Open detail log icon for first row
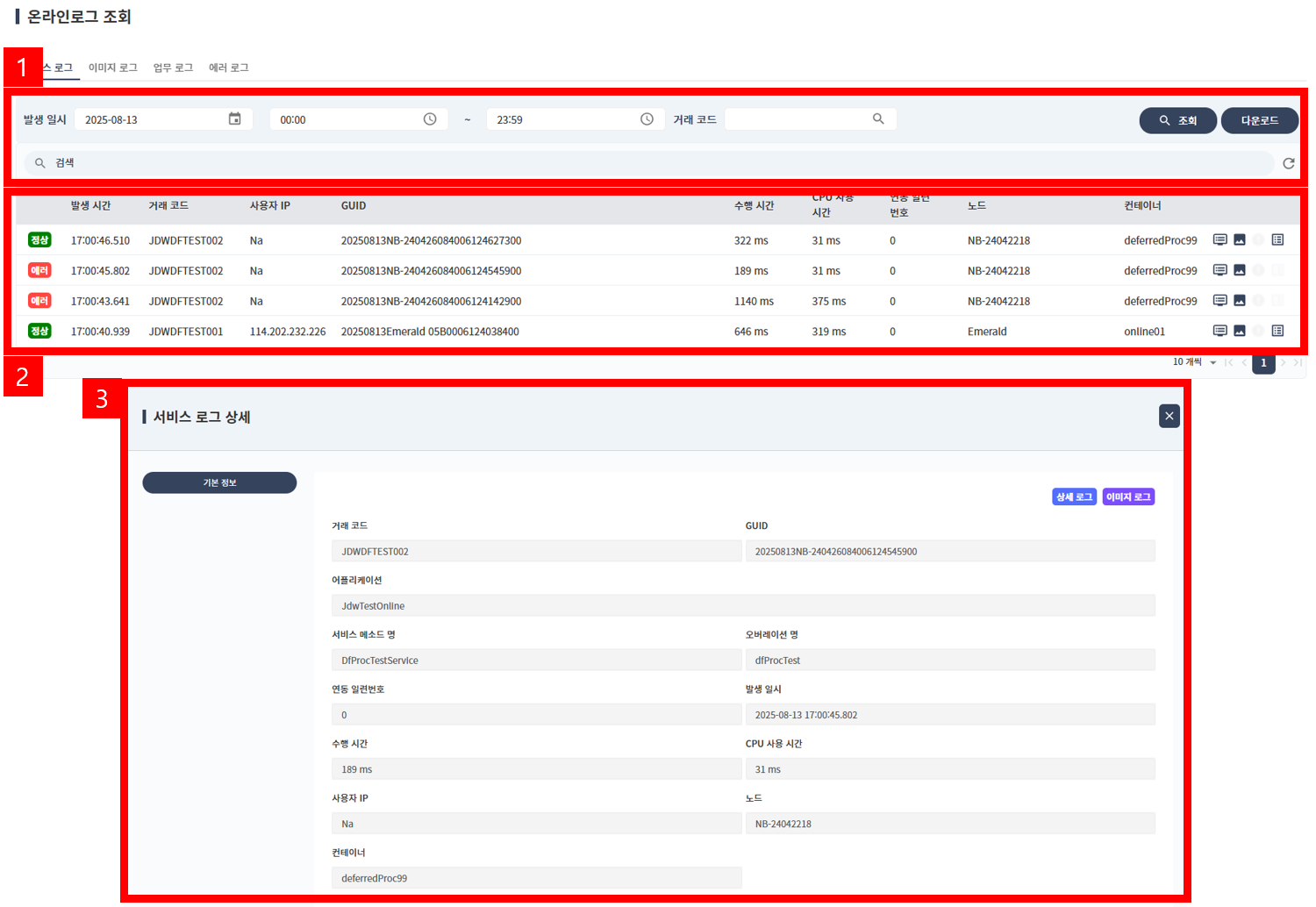 coord(1219,240)
